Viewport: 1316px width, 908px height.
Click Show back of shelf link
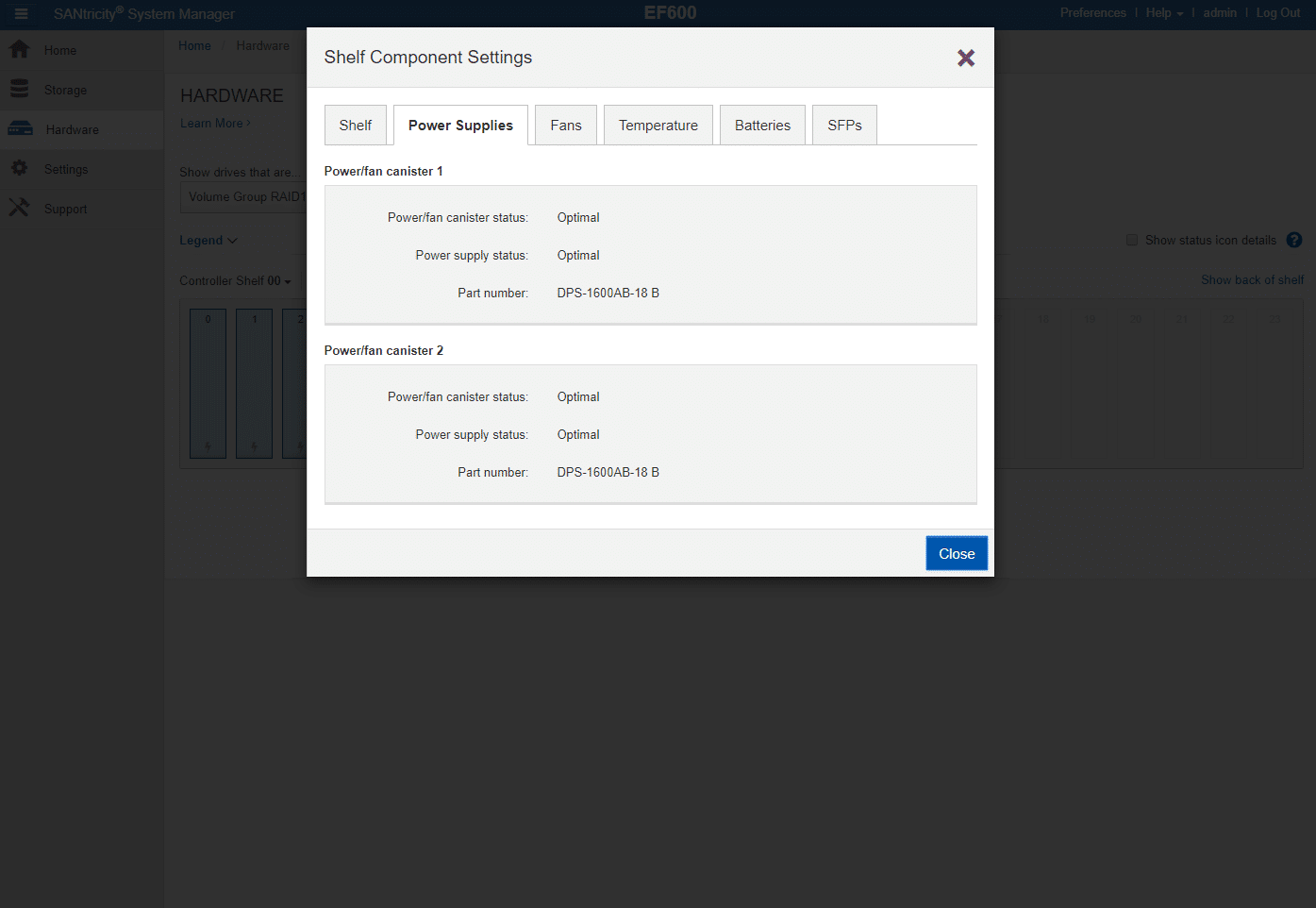click(1252, 280)
